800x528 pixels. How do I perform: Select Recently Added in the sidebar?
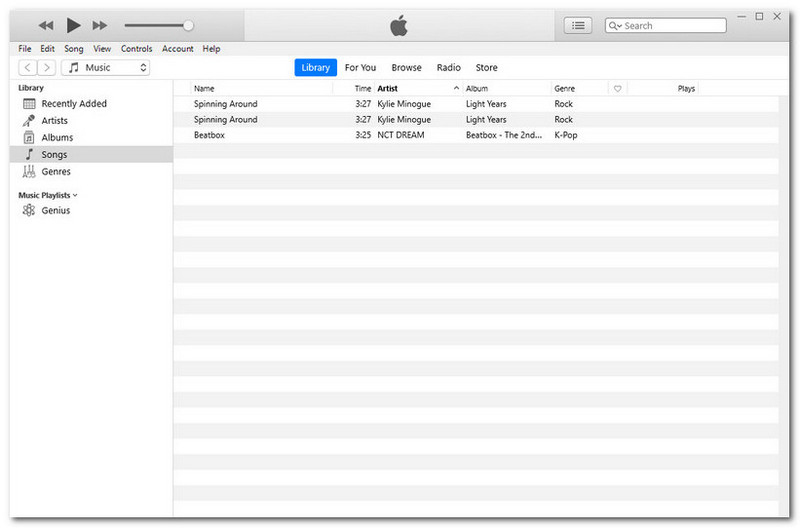click(91, 104)
